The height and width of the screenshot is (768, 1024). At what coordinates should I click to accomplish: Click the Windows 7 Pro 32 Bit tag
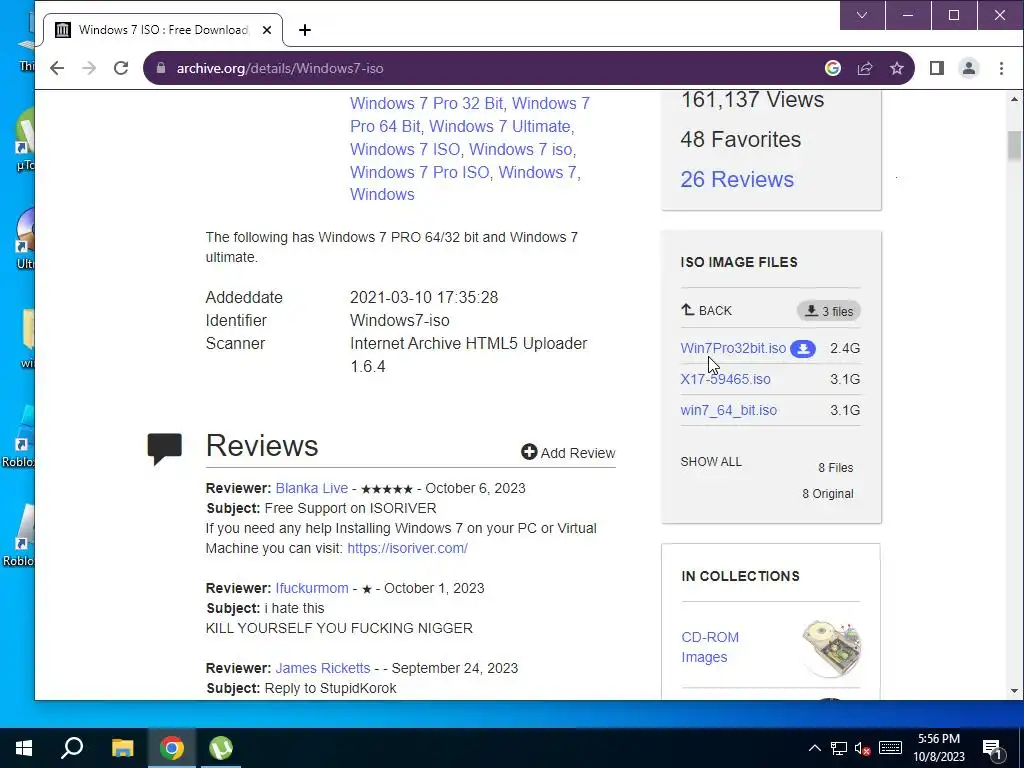click(426, 103)
